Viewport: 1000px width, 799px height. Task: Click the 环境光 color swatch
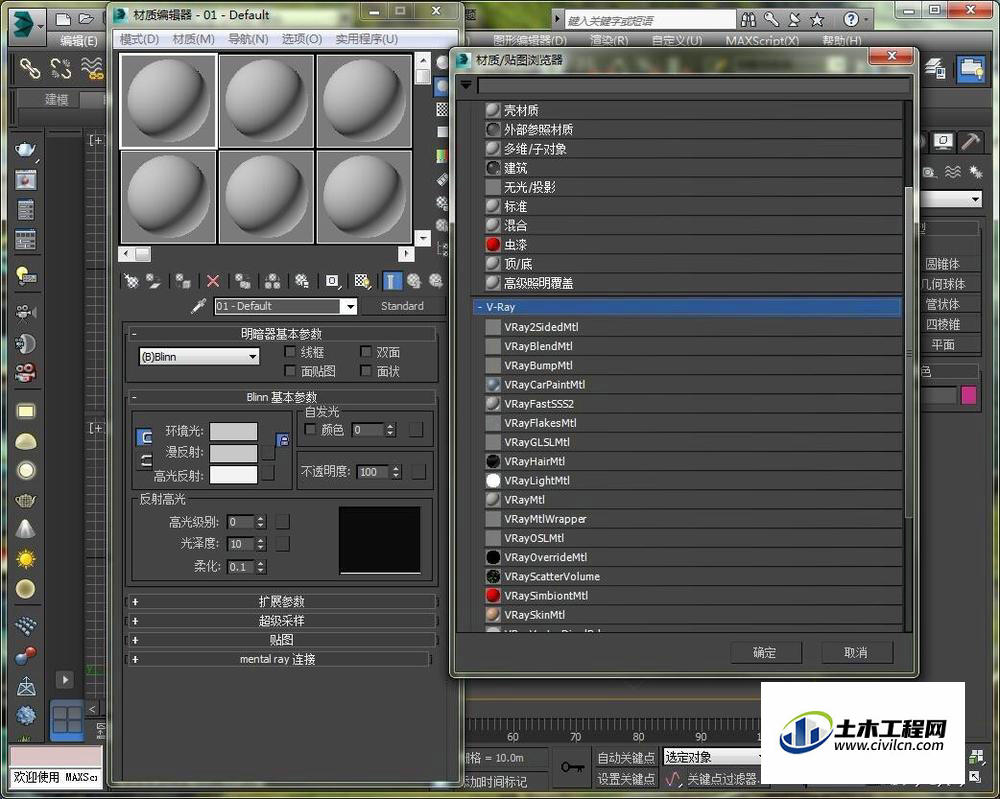click(233, 431)
